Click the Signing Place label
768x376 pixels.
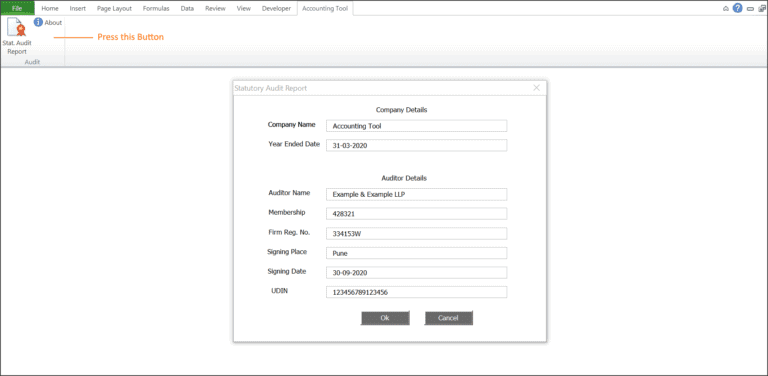[287, 252]
